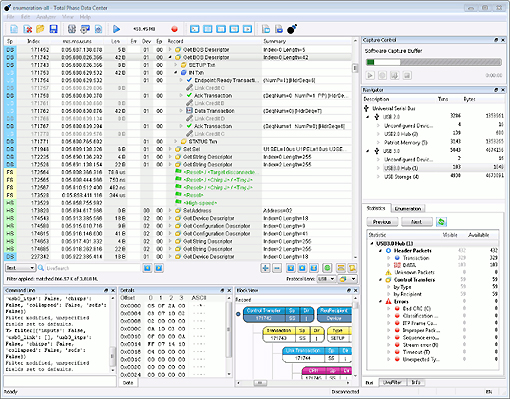
Task: Click the Command Line input box
Action: click(60, 381)
